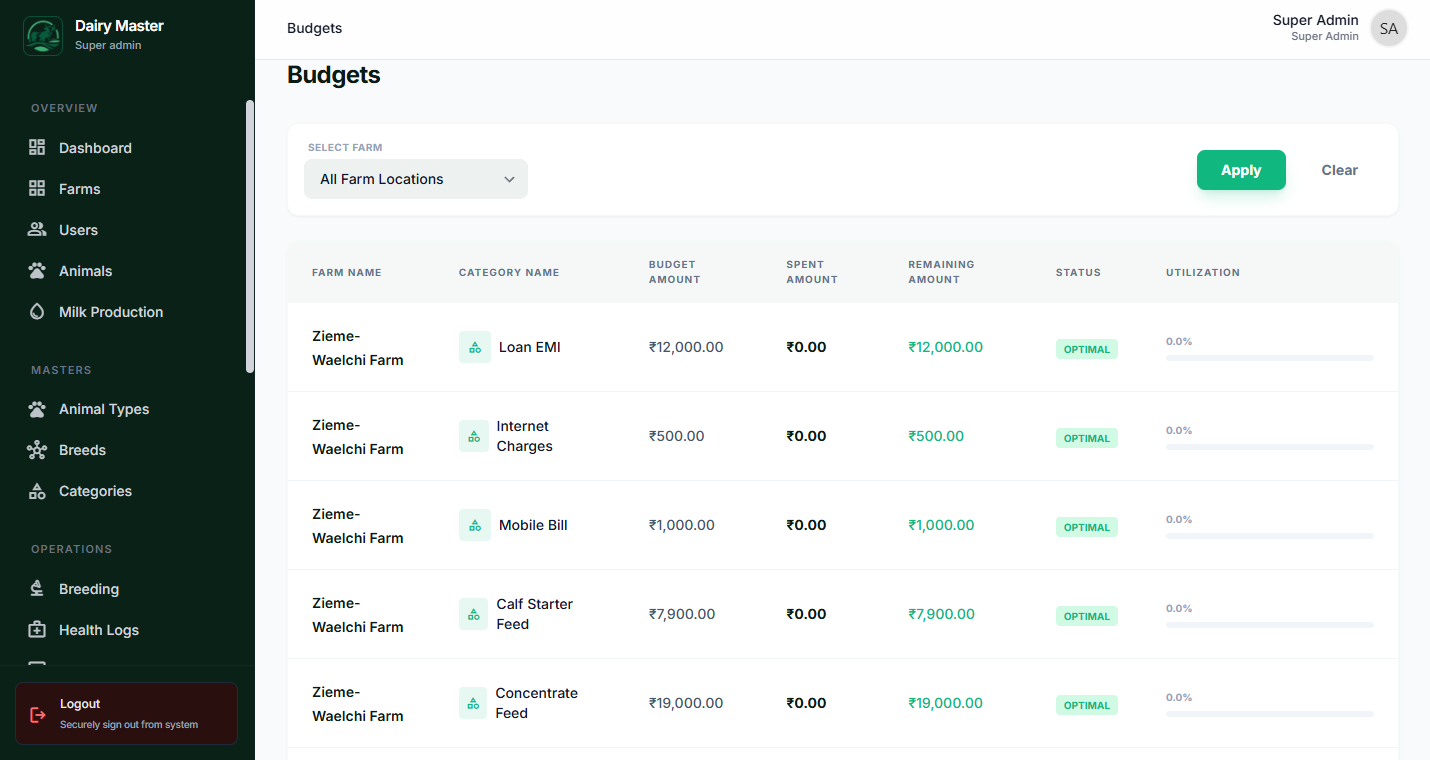Click the Dairy Master logo
Screen dimensions: 1430x760
tap(42, 34)
